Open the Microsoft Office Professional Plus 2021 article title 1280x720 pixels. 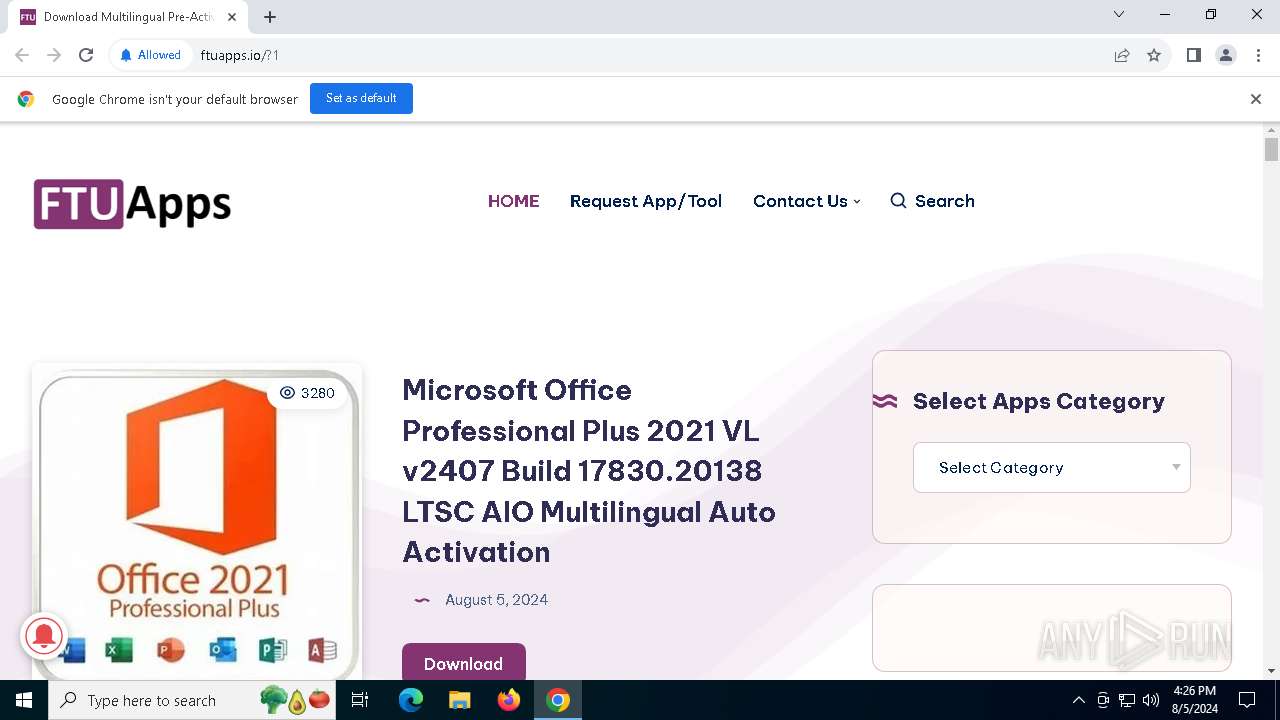click(589, 471)
